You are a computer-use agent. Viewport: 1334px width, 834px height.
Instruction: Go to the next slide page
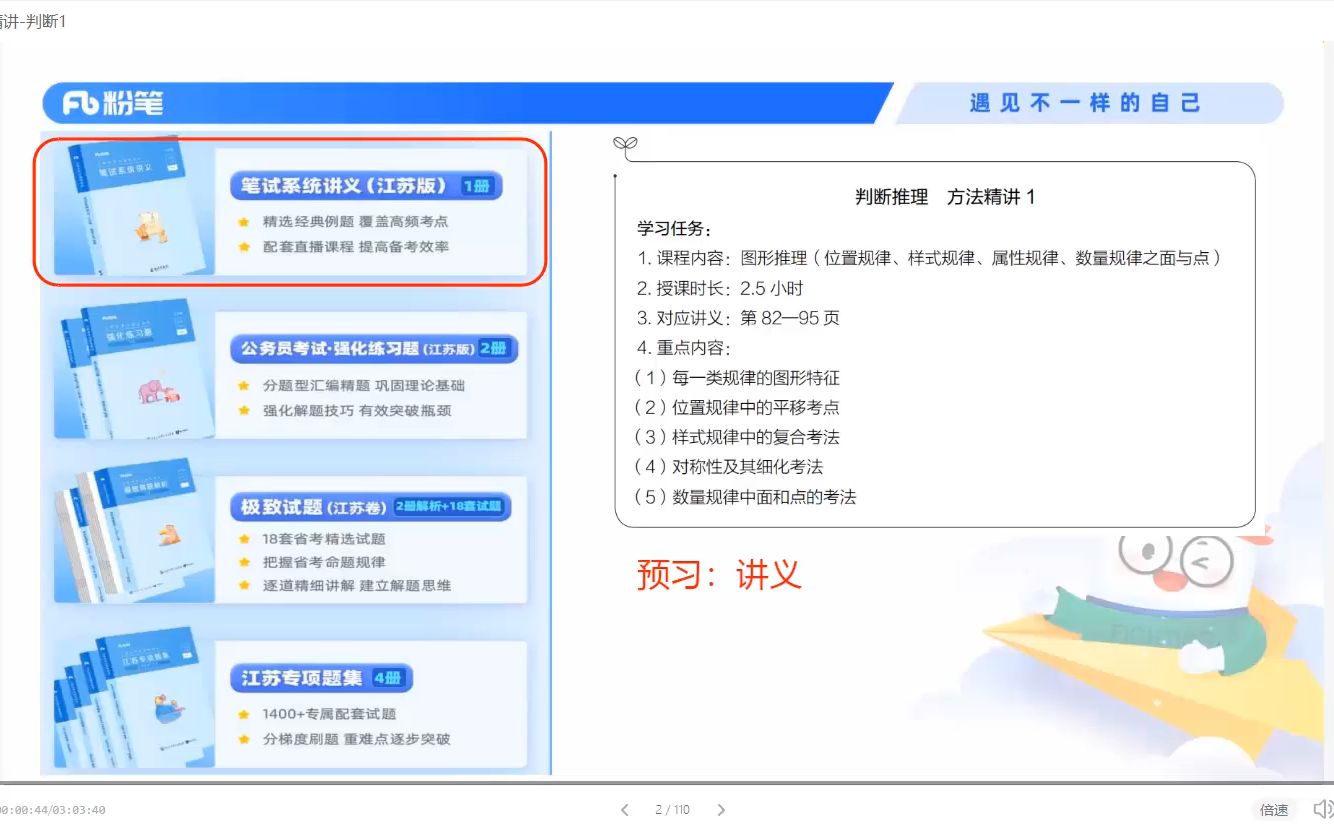tap(721, 810)
